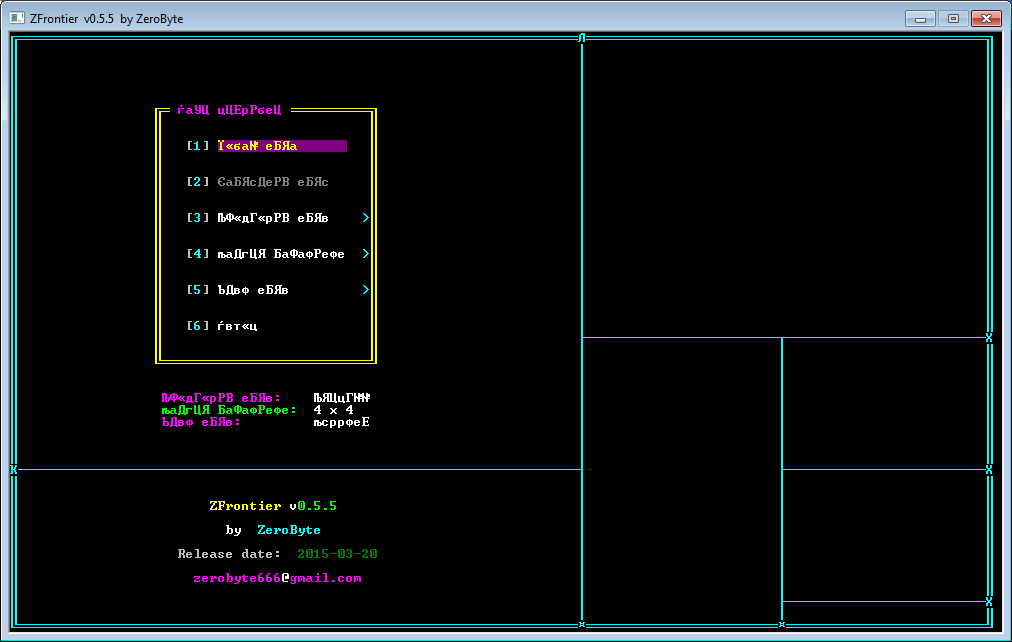
Task: Click the 4 x 4 map size value
Action: point(332,409)
